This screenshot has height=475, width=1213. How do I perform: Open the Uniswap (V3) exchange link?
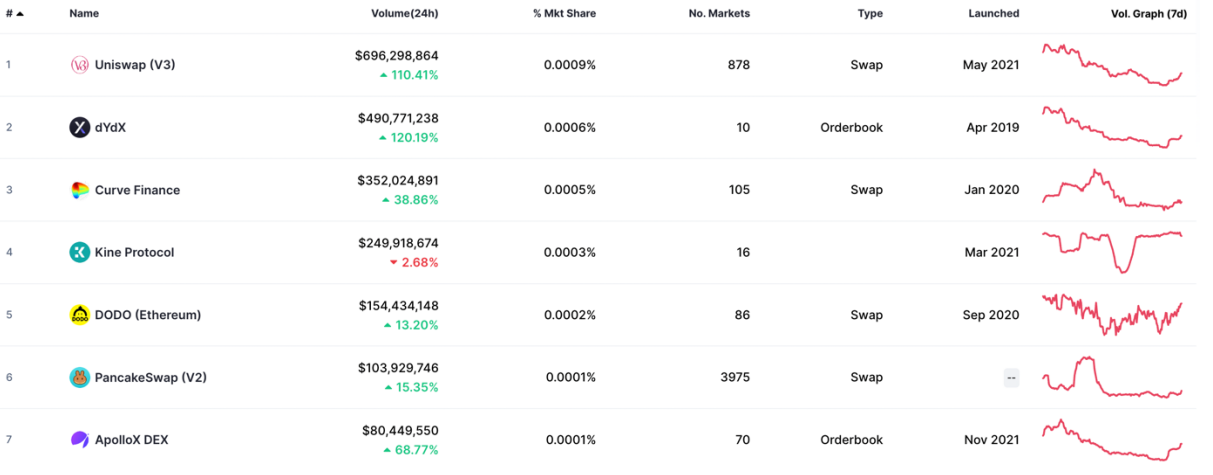[135, 65]
